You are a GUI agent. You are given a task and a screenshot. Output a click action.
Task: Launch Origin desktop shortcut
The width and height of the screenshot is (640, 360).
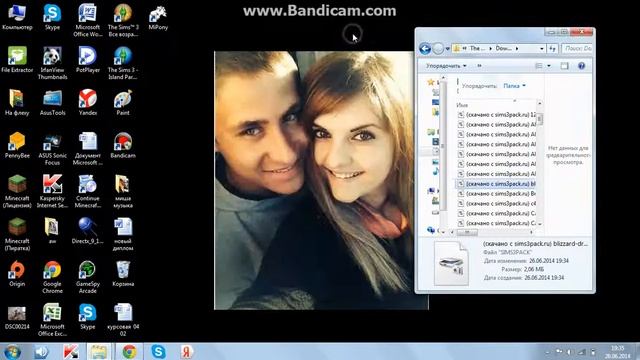[x=17, y=274]
